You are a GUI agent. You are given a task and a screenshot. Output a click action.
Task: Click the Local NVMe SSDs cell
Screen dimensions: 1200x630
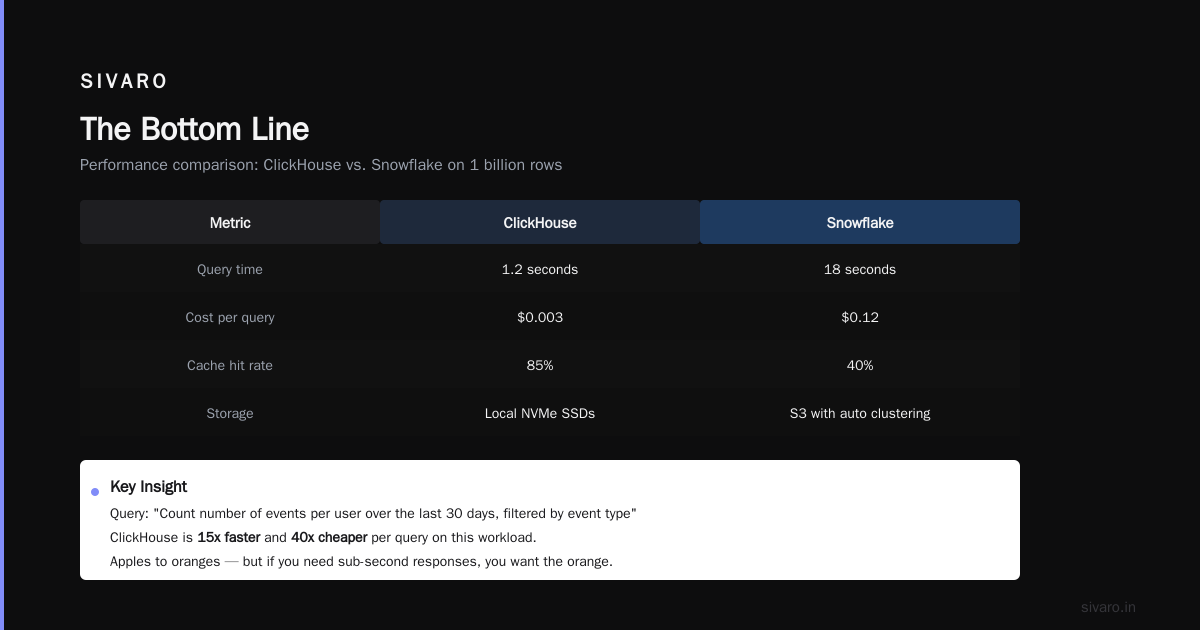(x=540, y=414)
